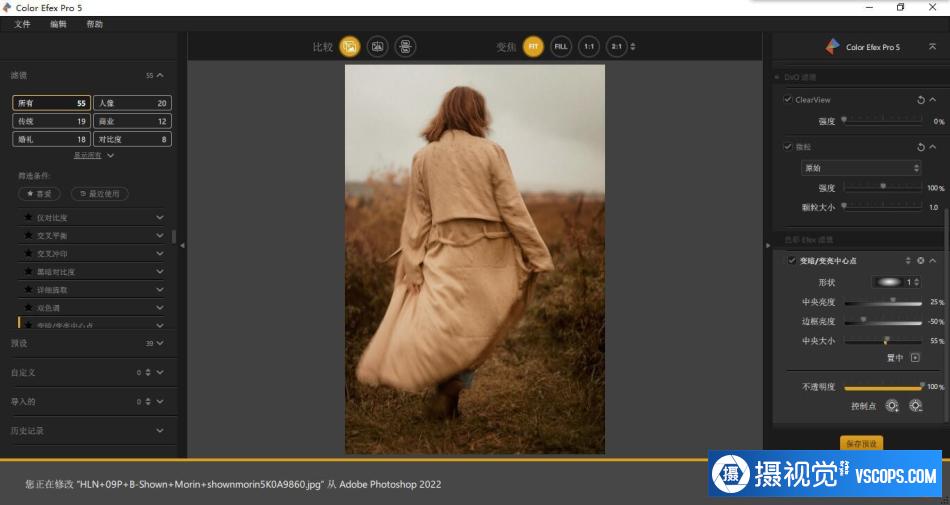Click the 自定义 sort arrows
Screen dimensions: 950x505
(148, 372)
